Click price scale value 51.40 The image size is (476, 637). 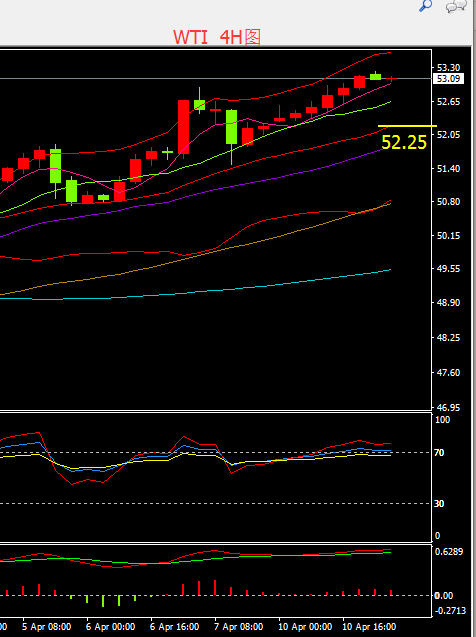pyautogui.click(x=448, y=169)
